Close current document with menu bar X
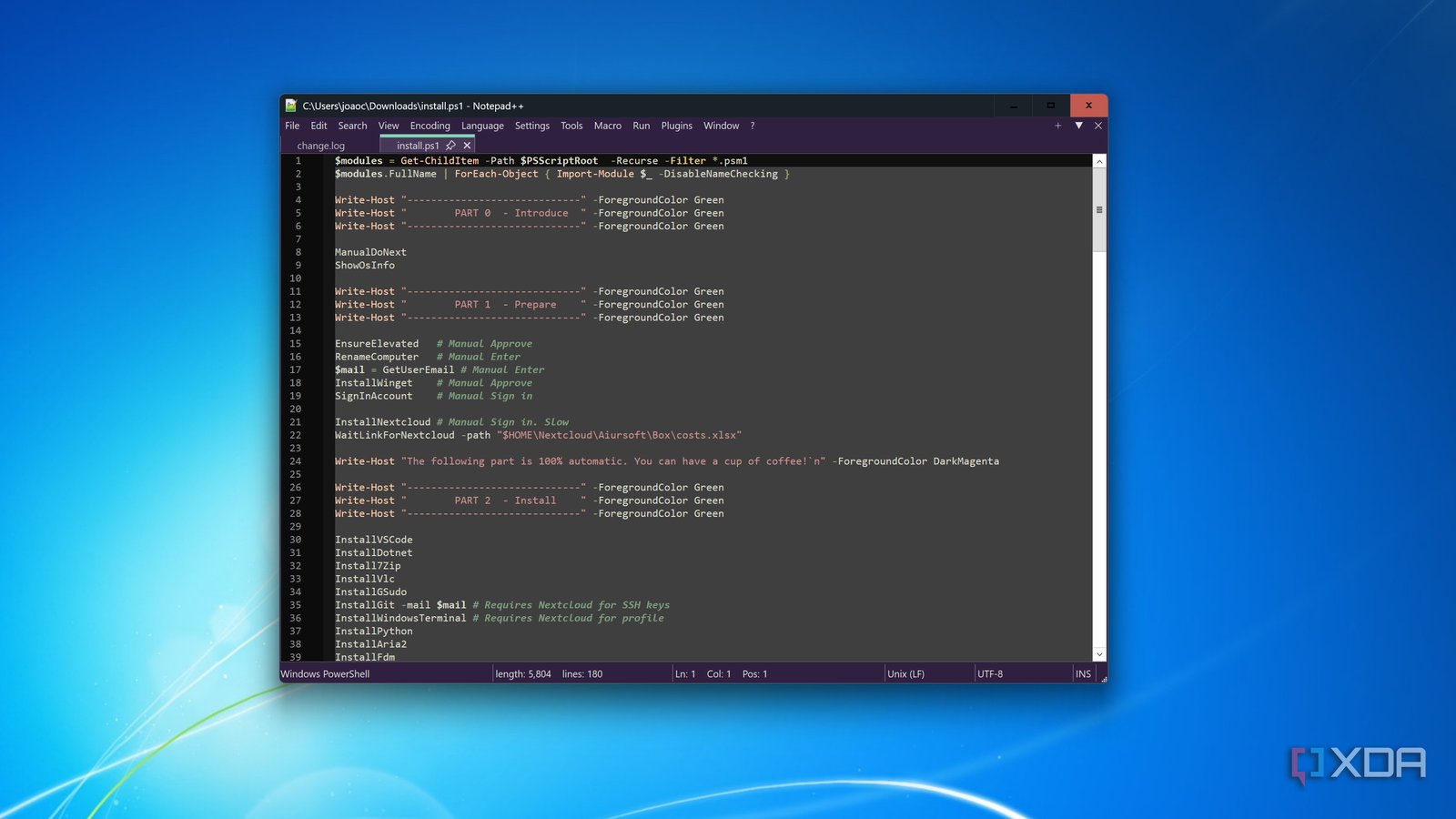Image resolution: width=1456 pixels, height=819 pixels. [x=1098, y=126]
